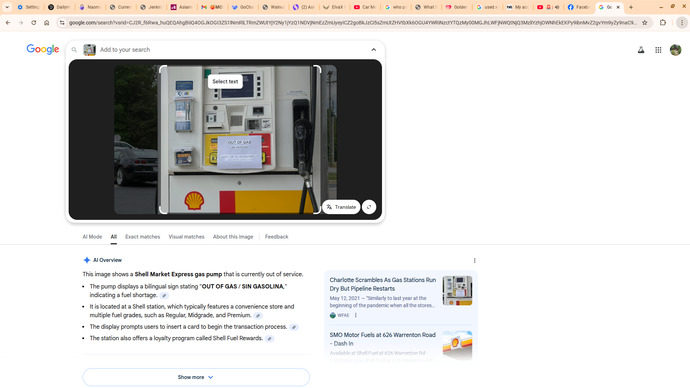Screen dimensions: 690x388
Task: Open the About this image tab
Action: (233, 237)
